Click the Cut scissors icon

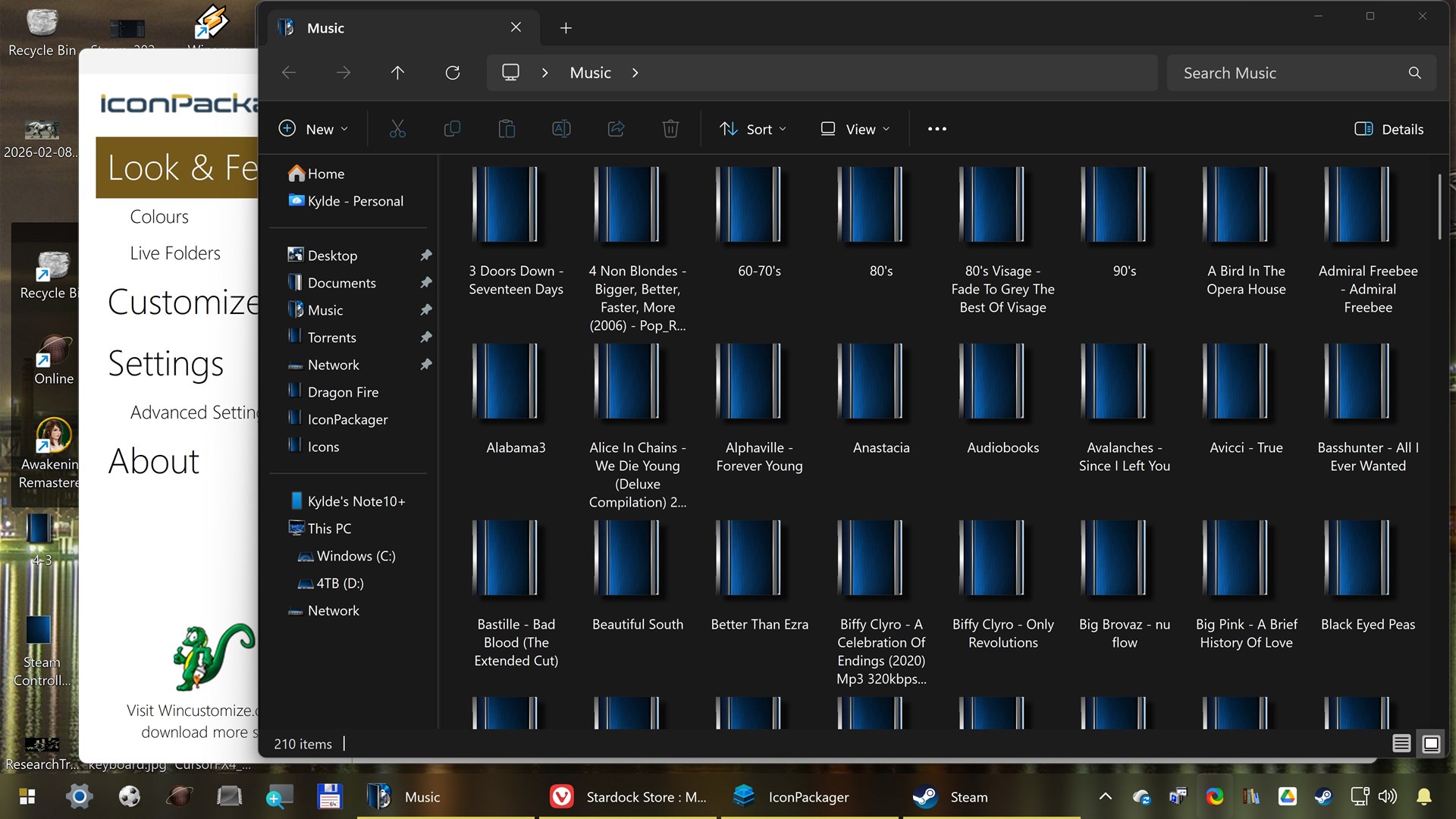click(397, 129)
